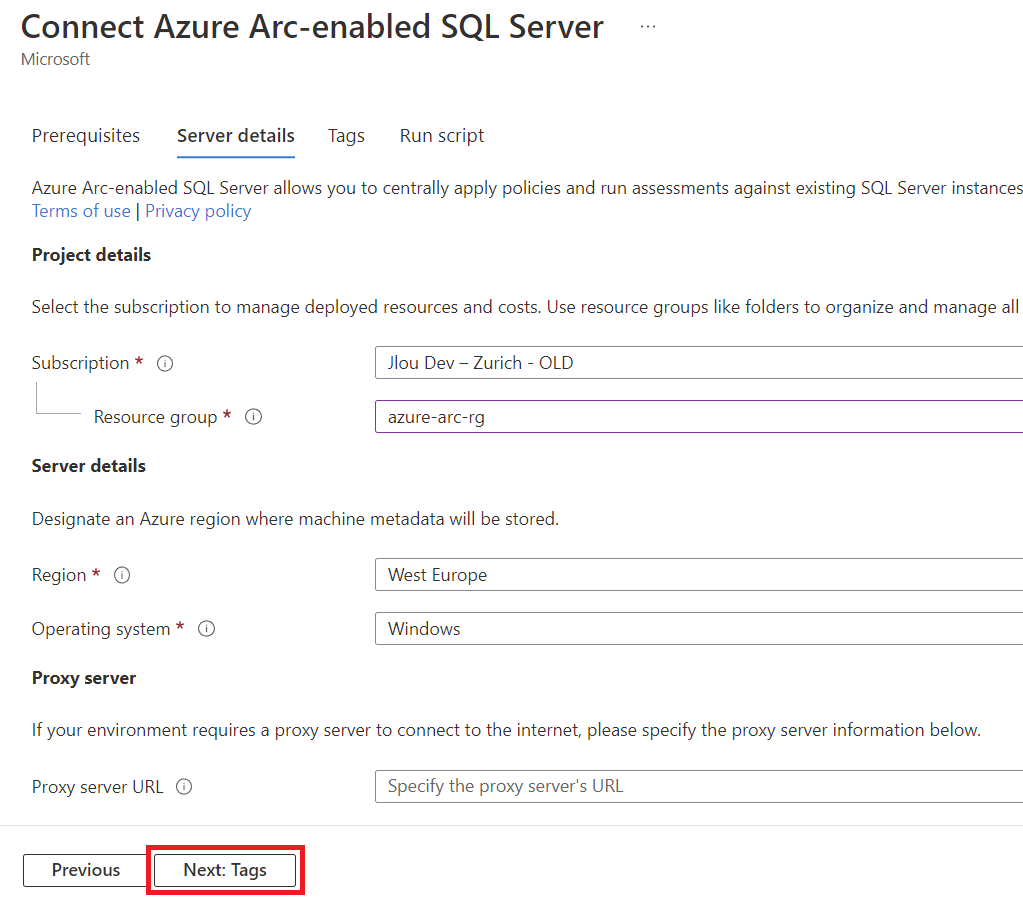This screenshot has height=909, width=1023.
Task: Show info tooltip for Resource group
Action: pos(253,417)
